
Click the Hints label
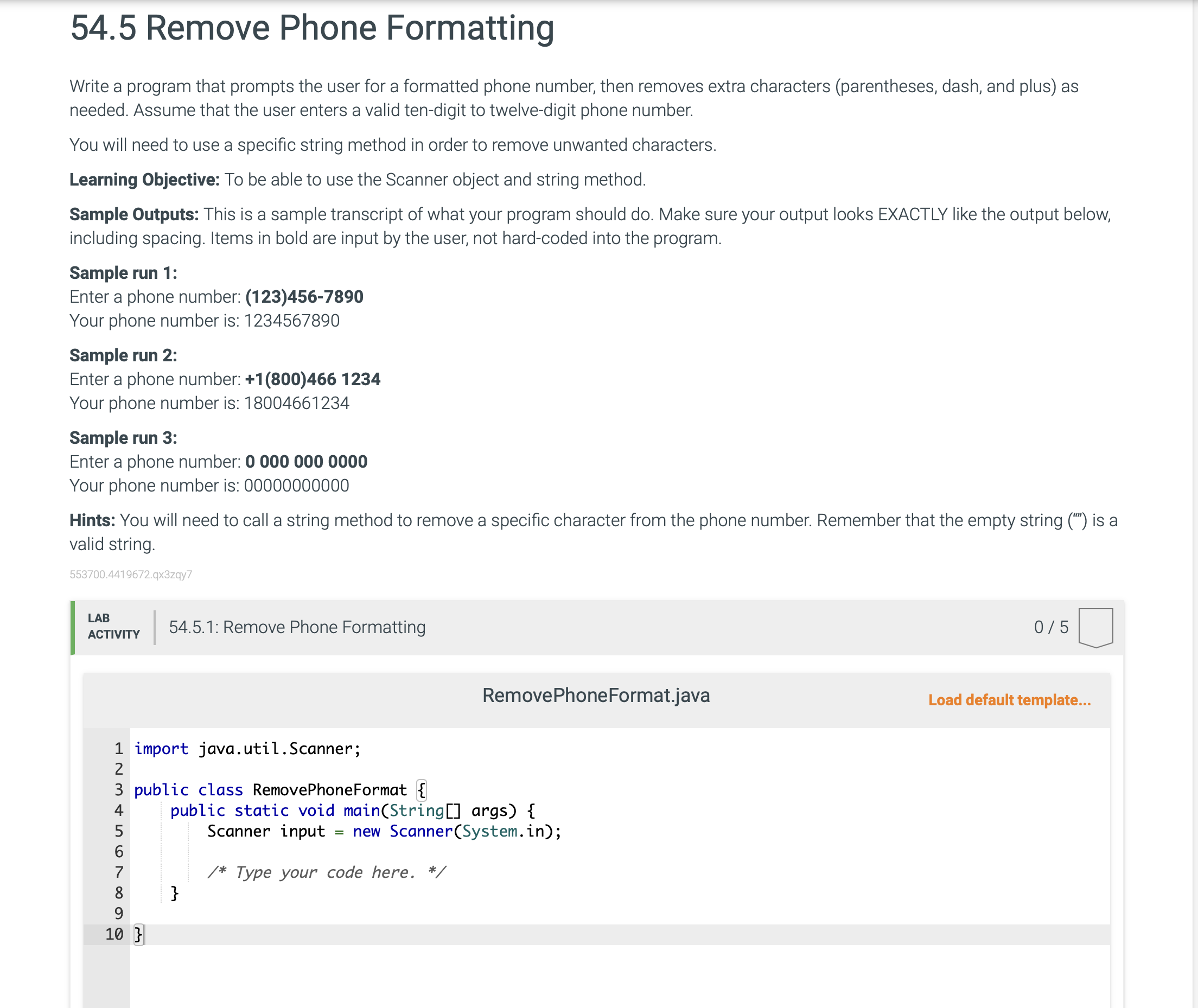93,520
